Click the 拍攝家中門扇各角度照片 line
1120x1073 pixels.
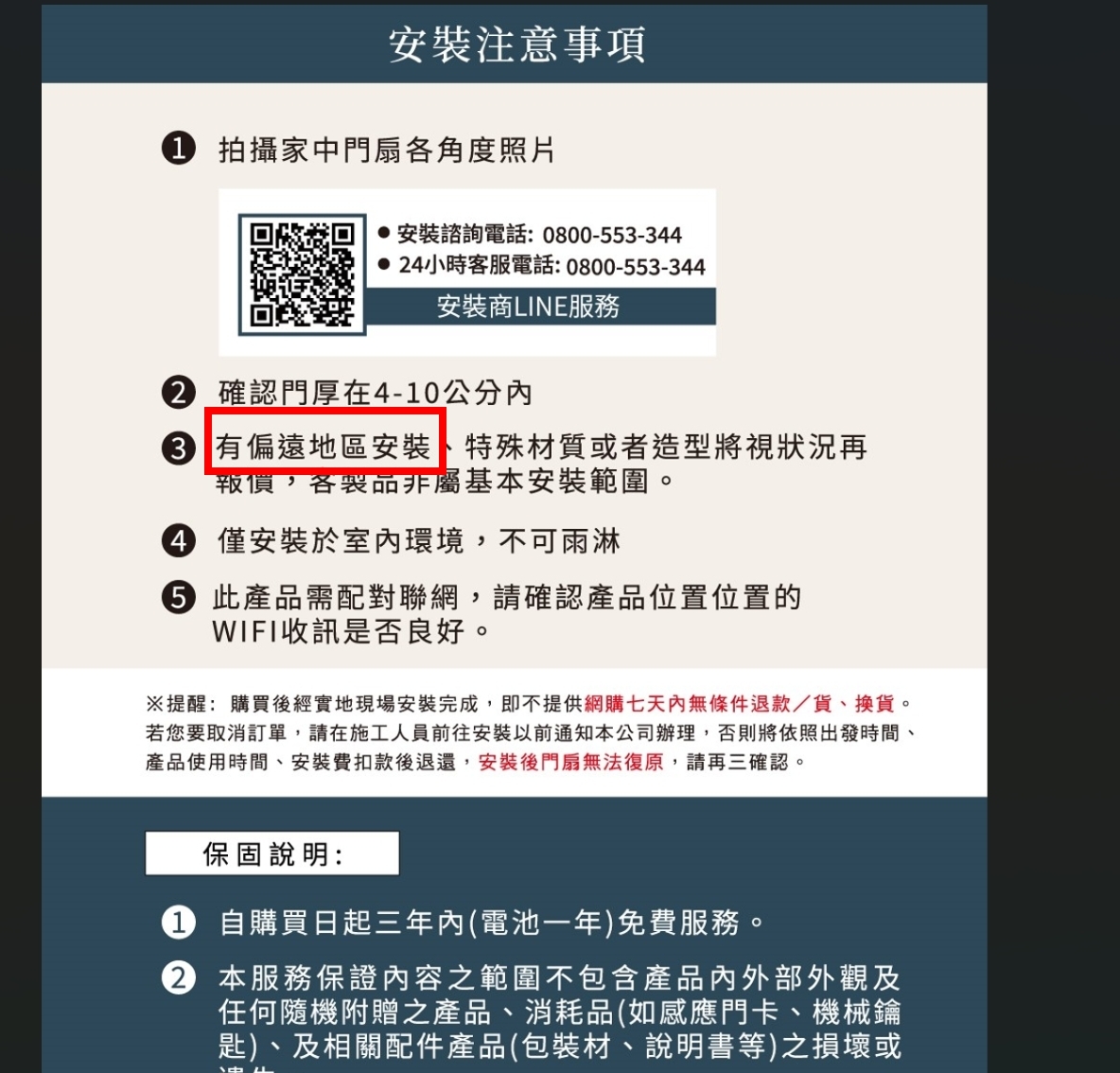point(387,150)
